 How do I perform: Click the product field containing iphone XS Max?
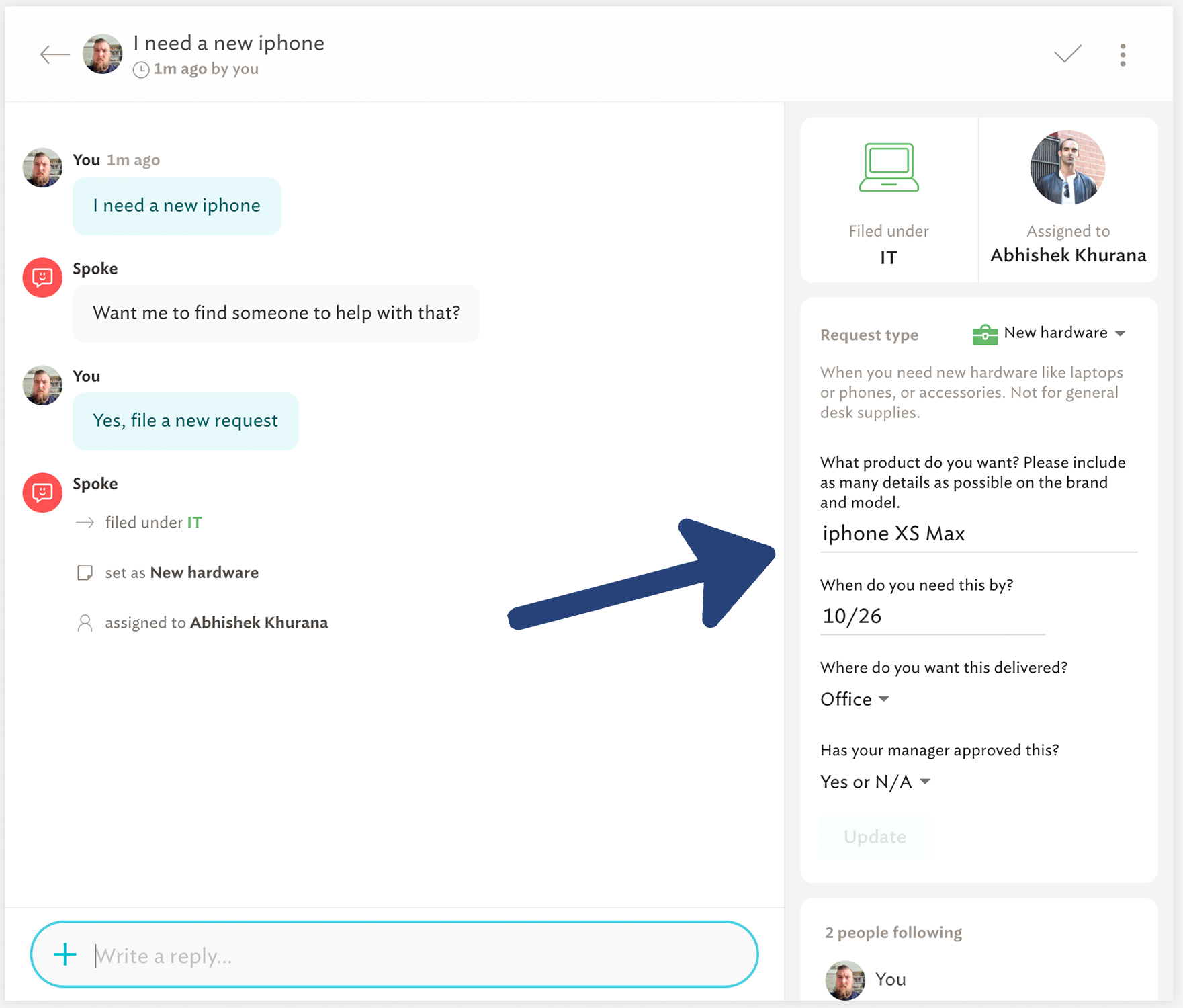978,534
